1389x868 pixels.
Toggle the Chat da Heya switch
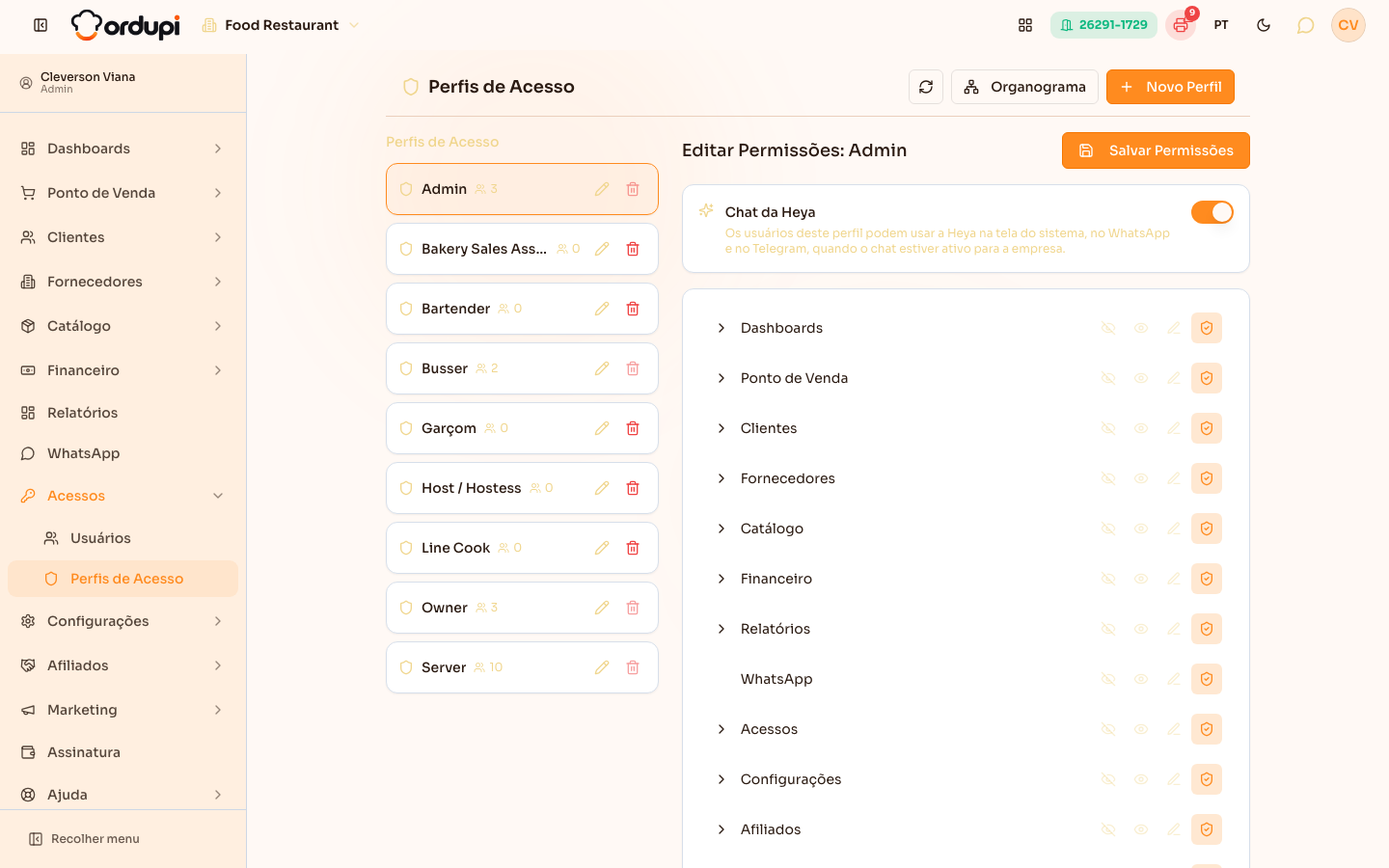tap(1212, 212)
